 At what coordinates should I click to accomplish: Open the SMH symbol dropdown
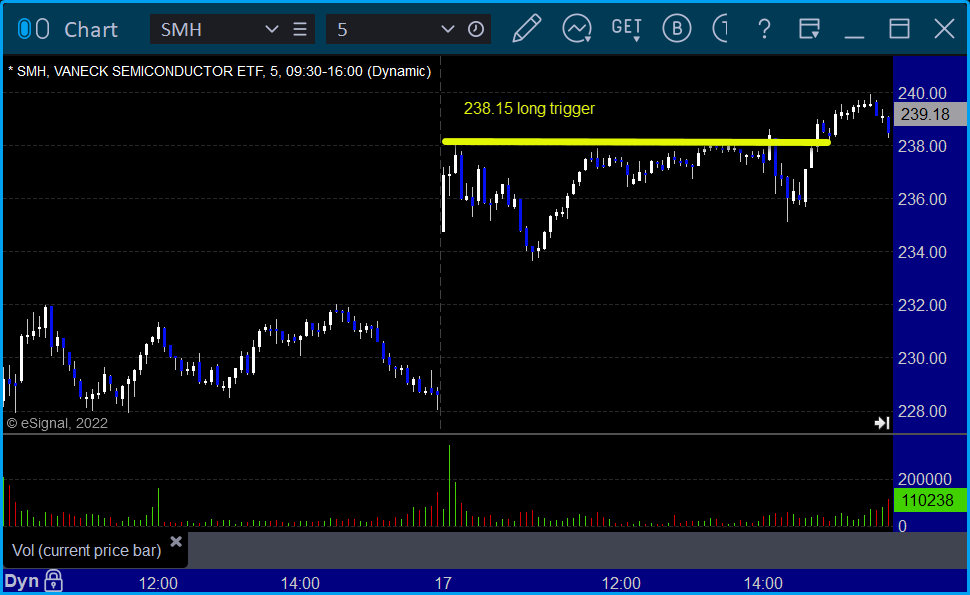pyautogui.click(x=271, y=29)
